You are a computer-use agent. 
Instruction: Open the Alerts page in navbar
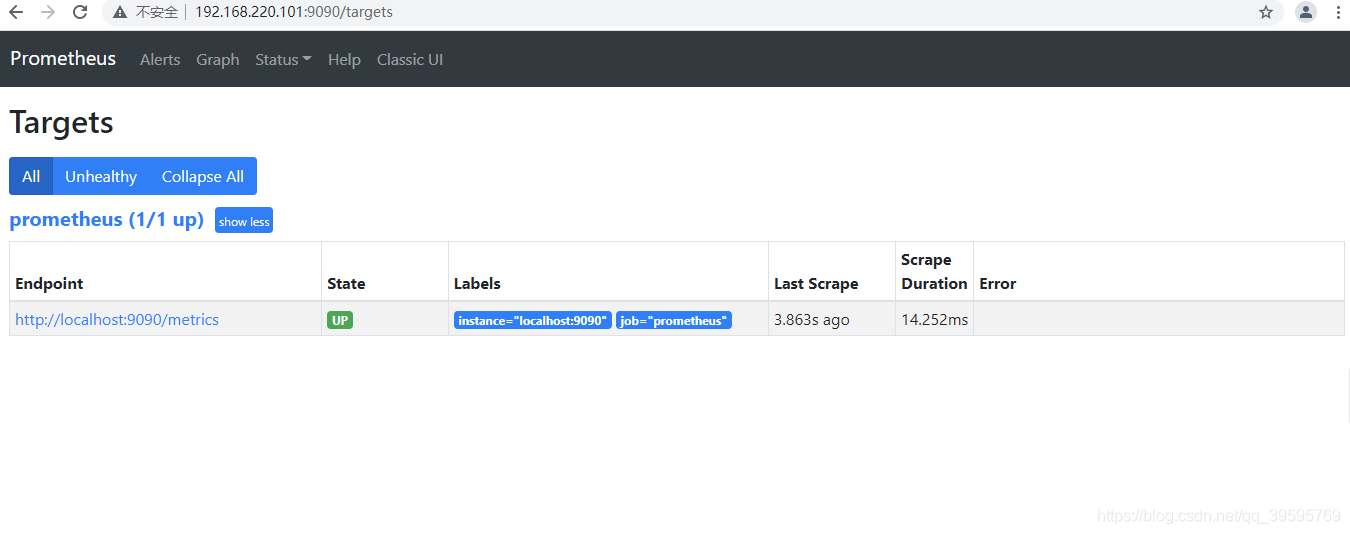(160, 59)
